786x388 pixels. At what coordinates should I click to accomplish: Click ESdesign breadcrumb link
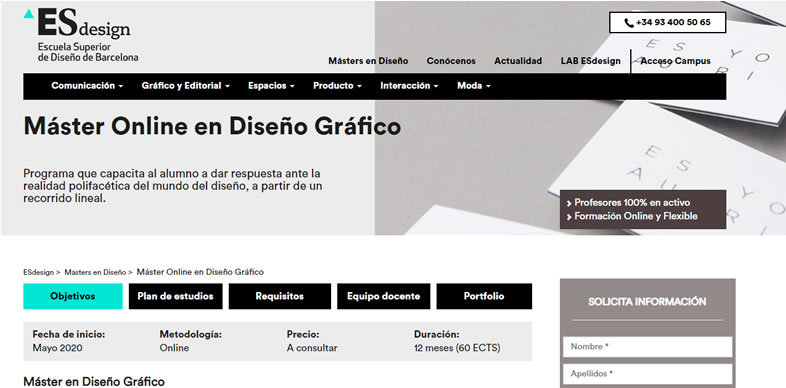39,272
